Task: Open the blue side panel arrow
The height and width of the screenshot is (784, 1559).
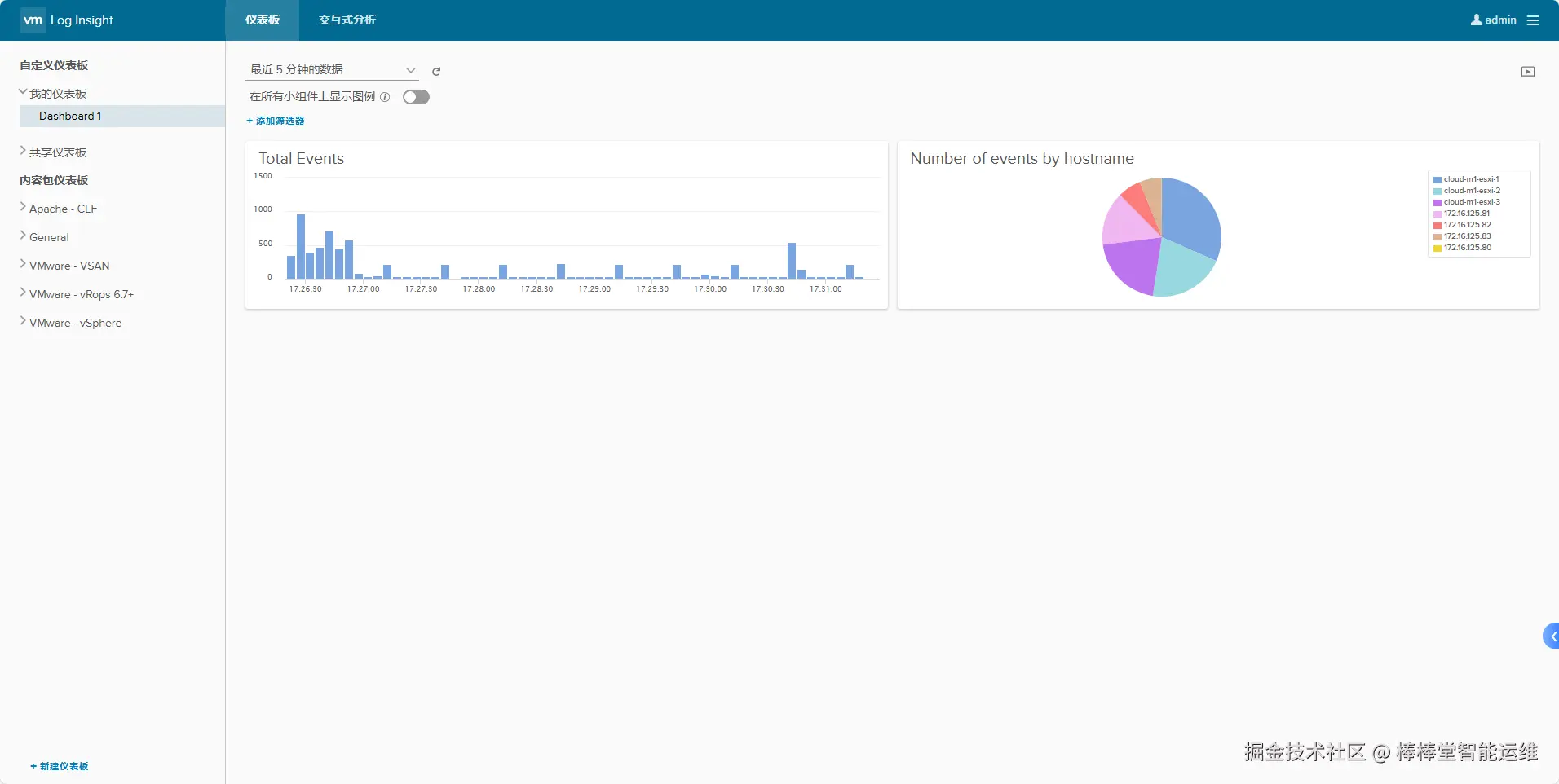Action: [x=1552, y=636]
